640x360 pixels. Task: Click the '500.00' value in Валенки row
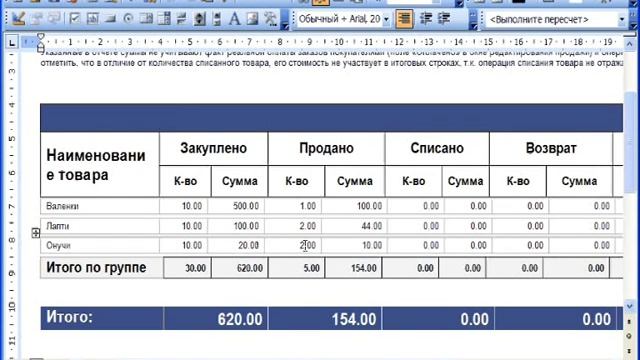(x=246, y=206)
